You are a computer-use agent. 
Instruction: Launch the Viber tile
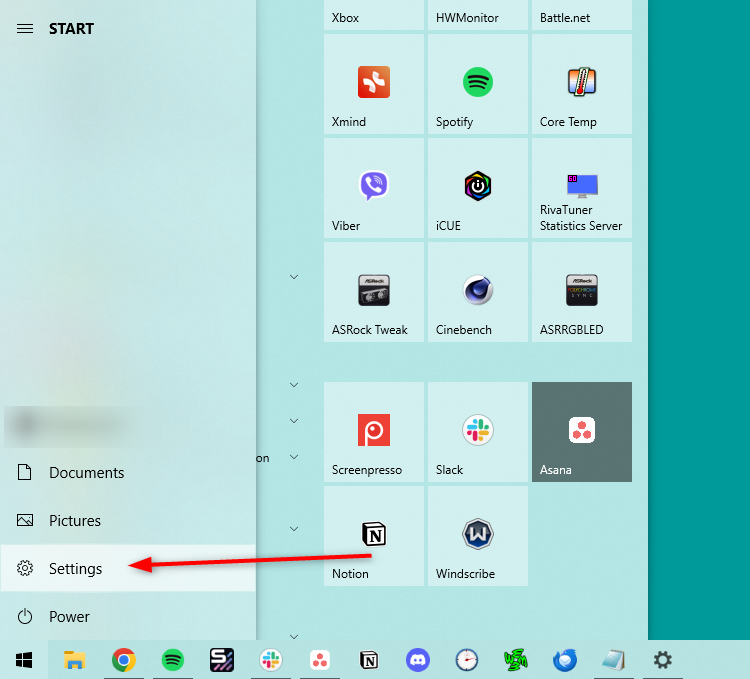[x=374, y=188]
